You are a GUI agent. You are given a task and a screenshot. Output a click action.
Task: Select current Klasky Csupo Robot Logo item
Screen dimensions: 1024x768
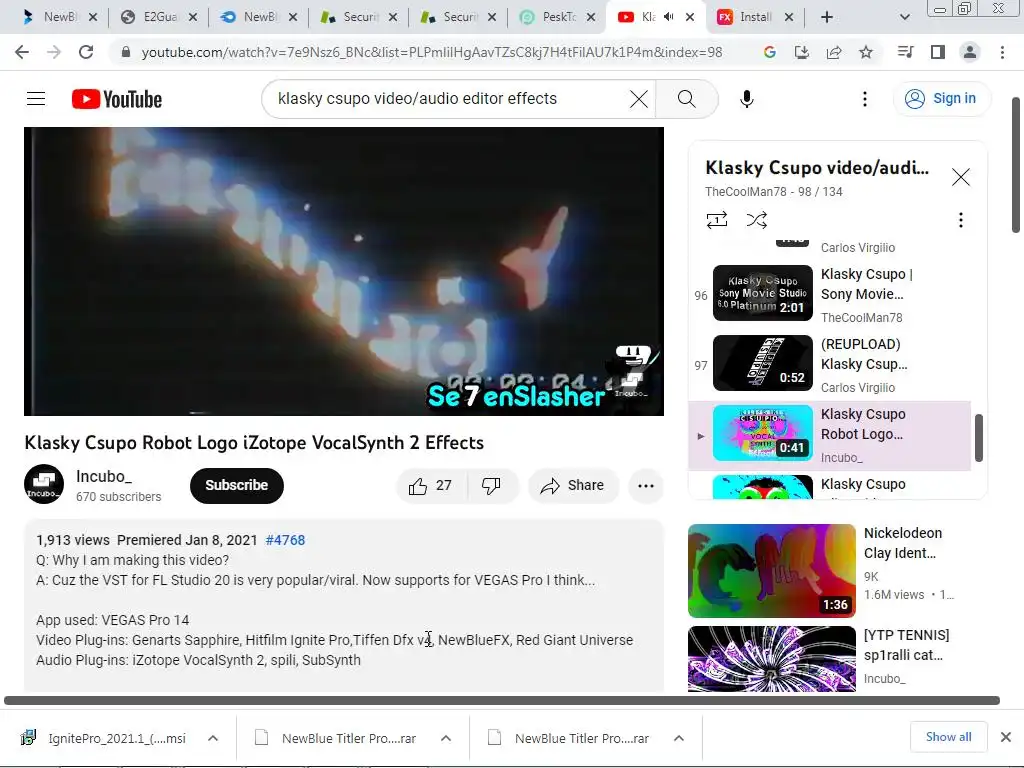pyautogui.click(x=830, y=434)
